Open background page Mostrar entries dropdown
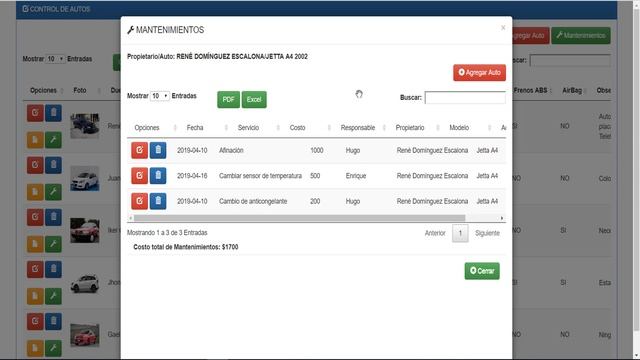Image resolution: width=640 pixels, height=360 pixels. click(55, 59)
